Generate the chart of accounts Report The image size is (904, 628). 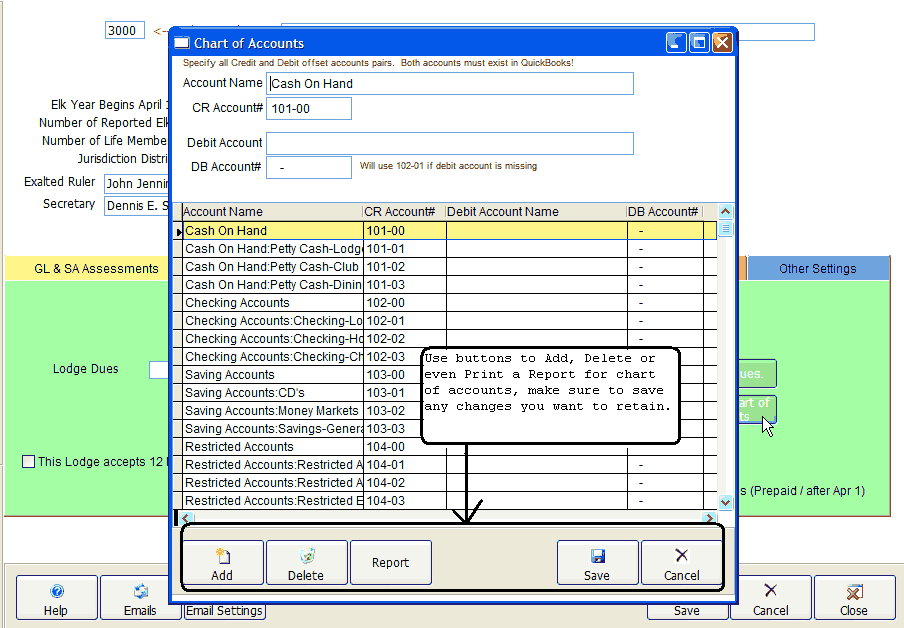tap(390, 563)
